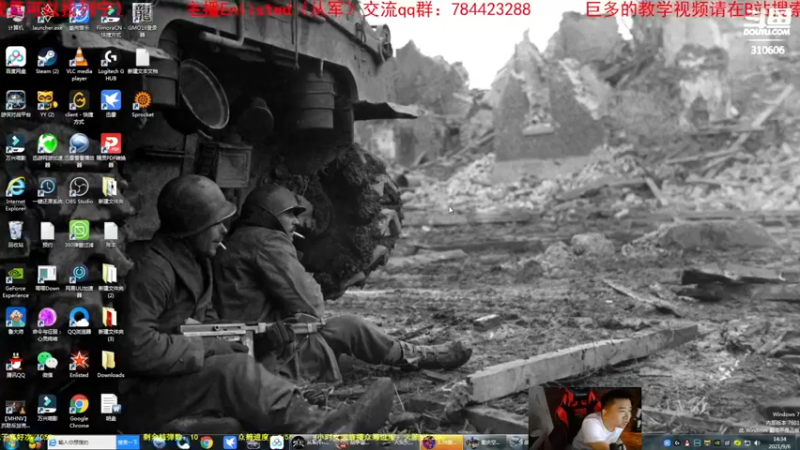Open the GMO16 login desktop icon

(x=142, y=20)
